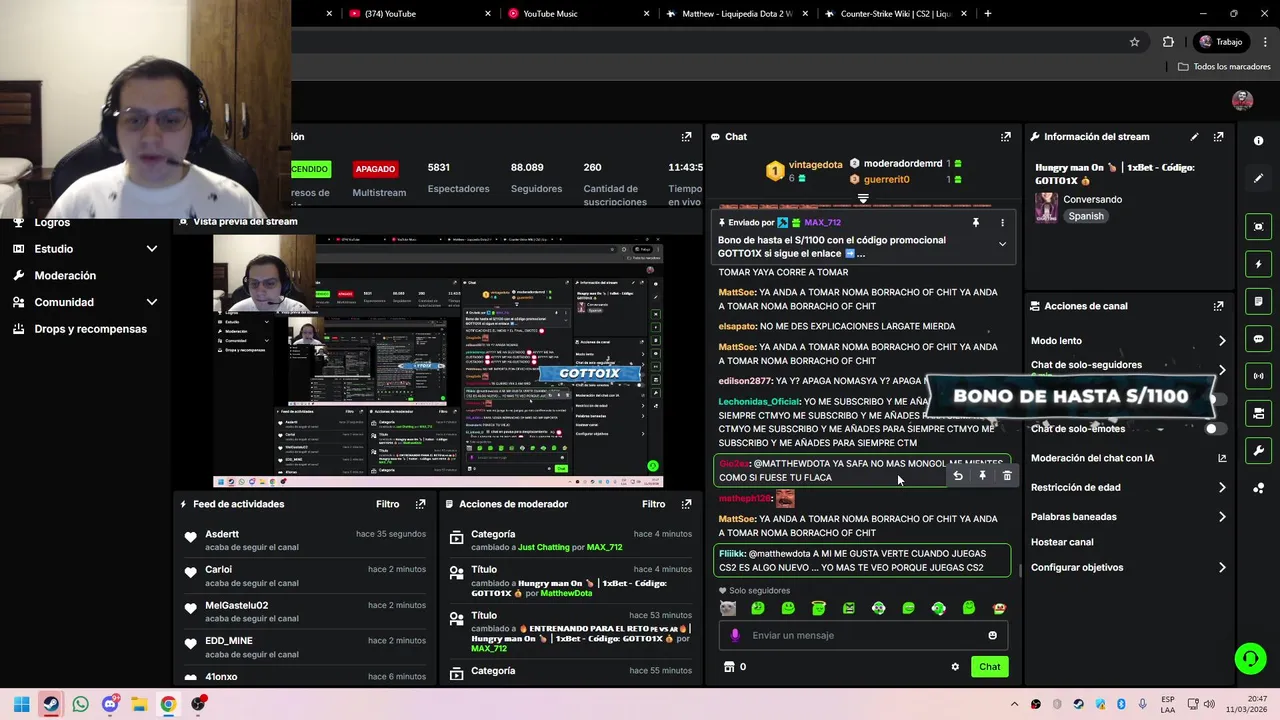Edit stream info with the panel's pencil icon

(1194, 137)
